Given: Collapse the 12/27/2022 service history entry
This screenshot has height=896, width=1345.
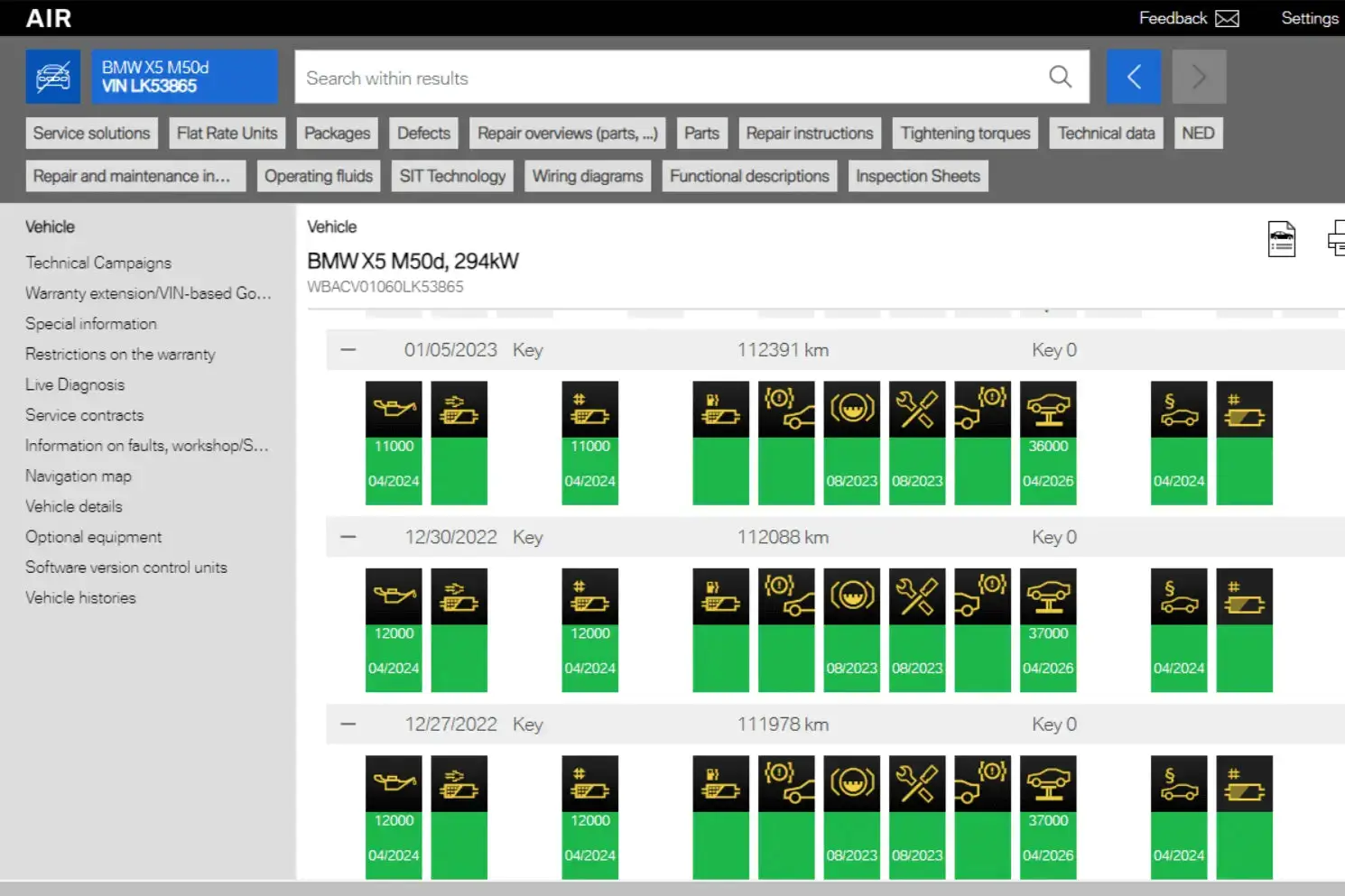Looking at the screenshot, I should [x=348, y=723].
